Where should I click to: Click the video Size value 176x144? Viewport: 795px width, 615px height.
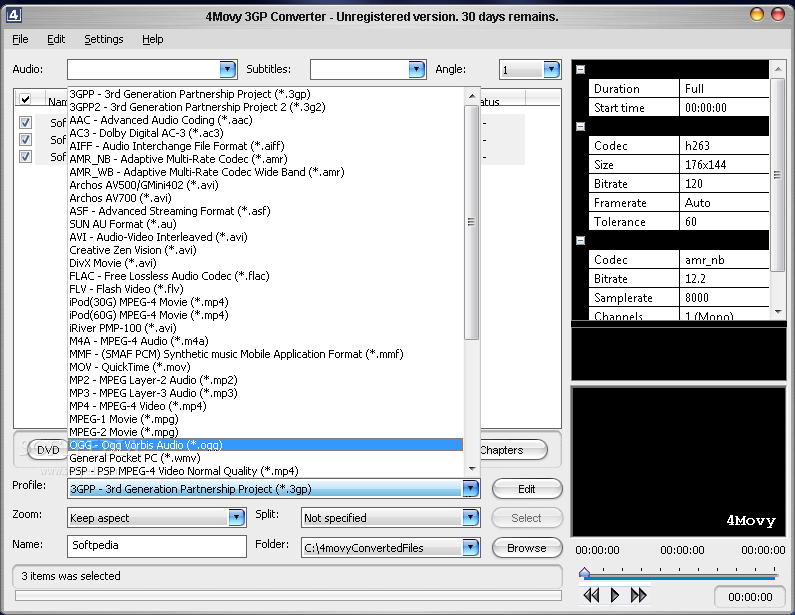(724, 165)
